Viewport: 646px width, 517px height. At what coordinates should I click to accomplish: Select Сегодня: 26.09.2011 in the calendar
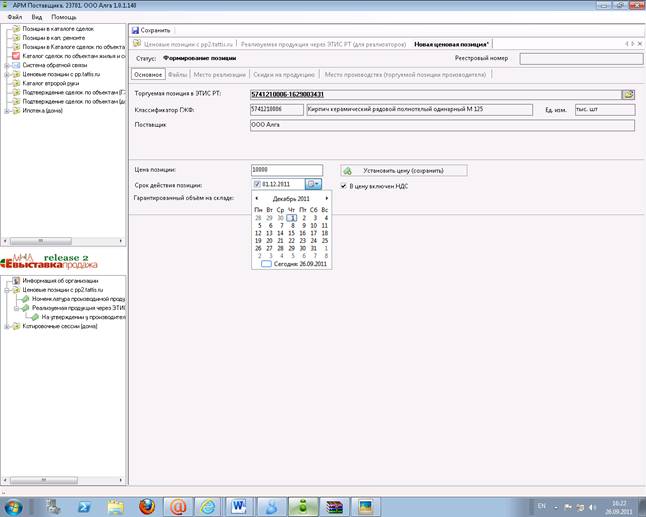pos(295,264)
